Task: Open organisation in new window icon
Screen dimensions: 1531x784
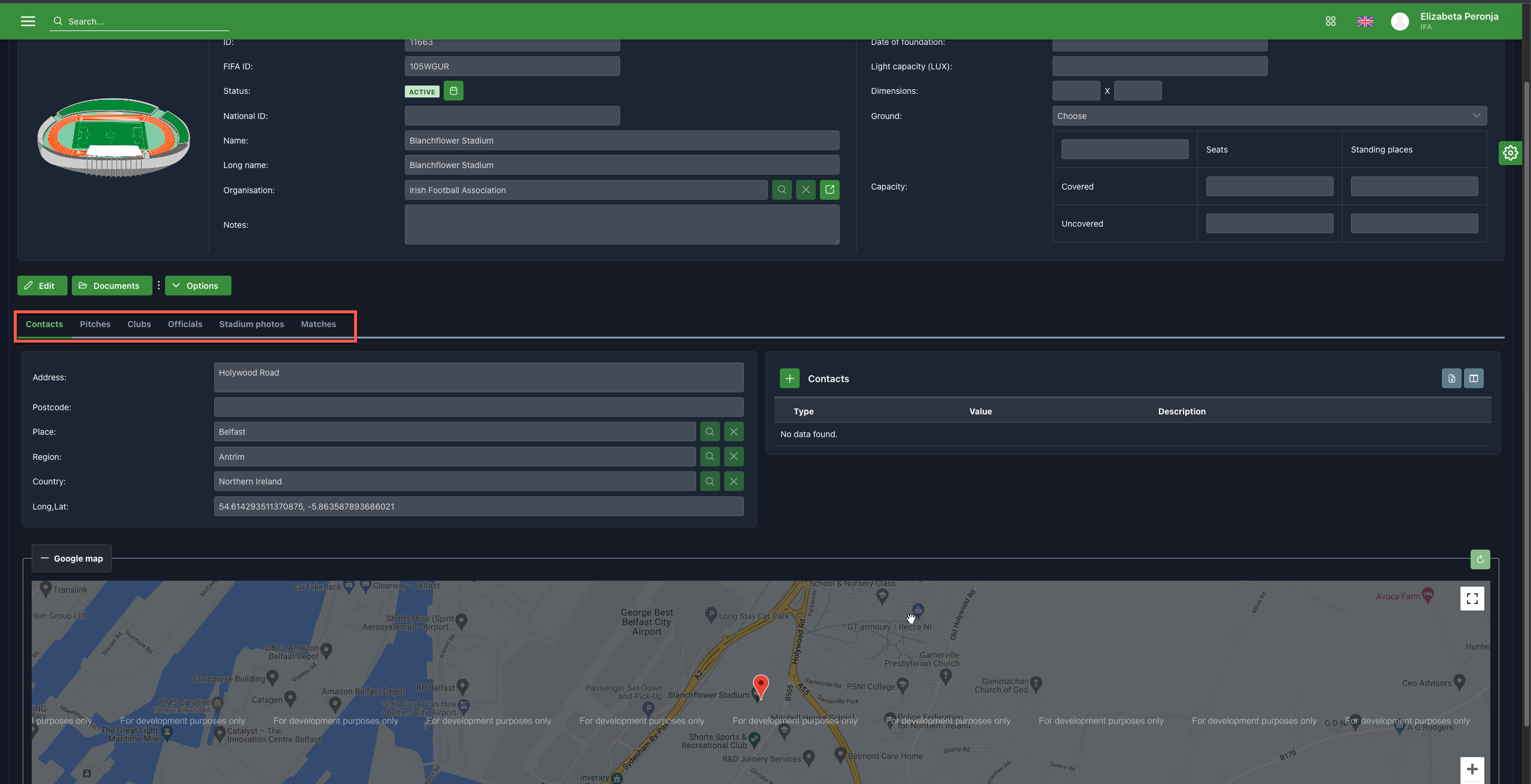Action: (829, 190)
